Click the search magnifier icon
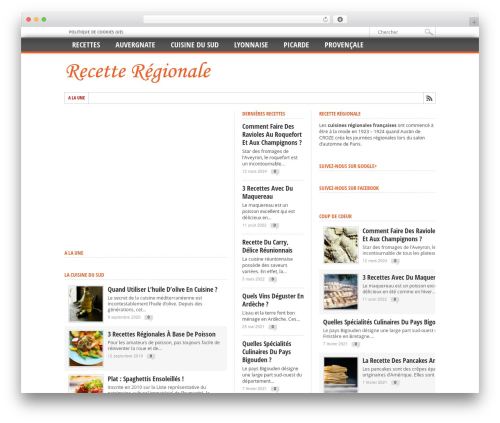Viewport: 500px width, 423px height. [x=429, y=32]
